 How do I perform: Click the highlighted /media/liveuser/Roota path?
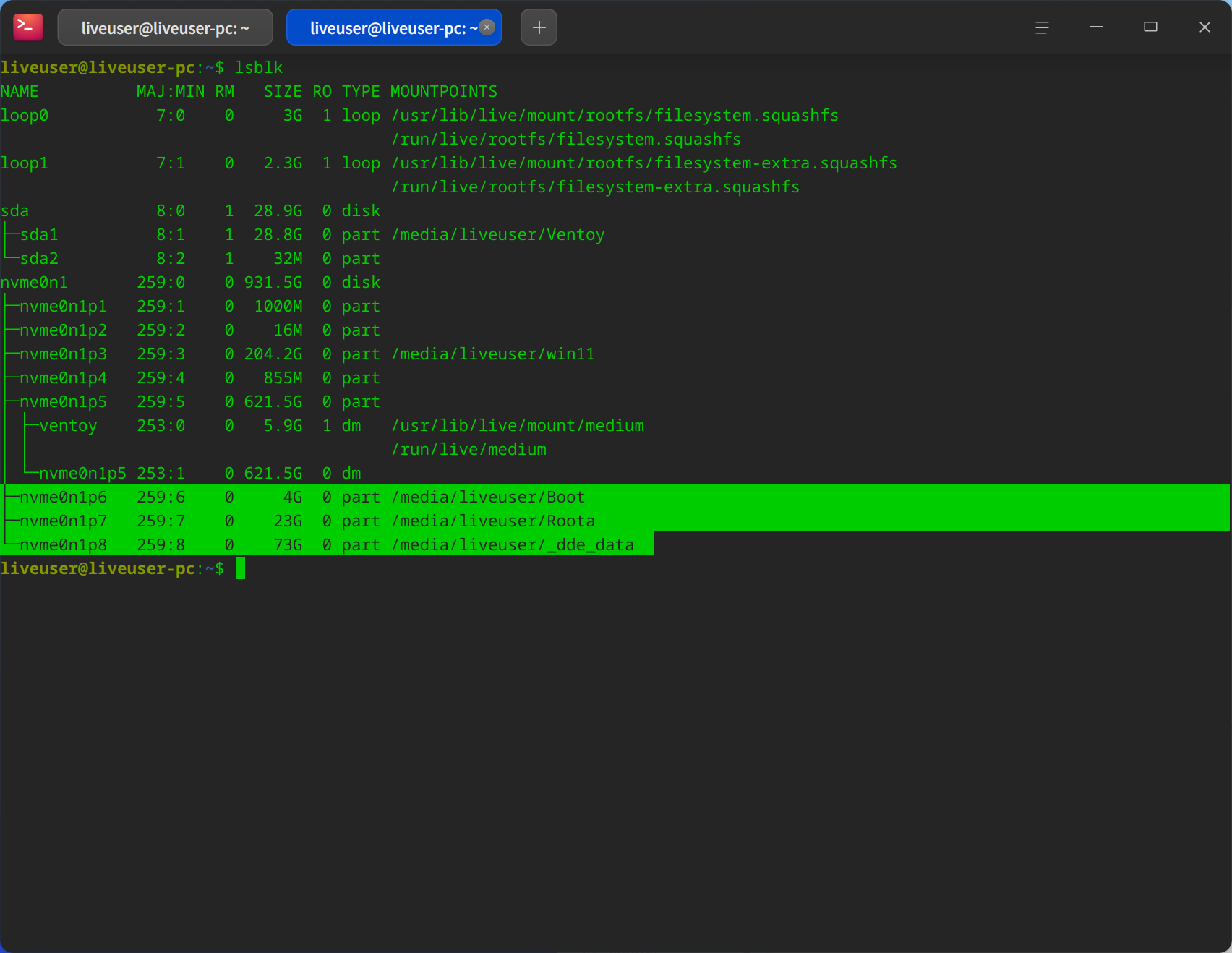click(x=493, y=521)
